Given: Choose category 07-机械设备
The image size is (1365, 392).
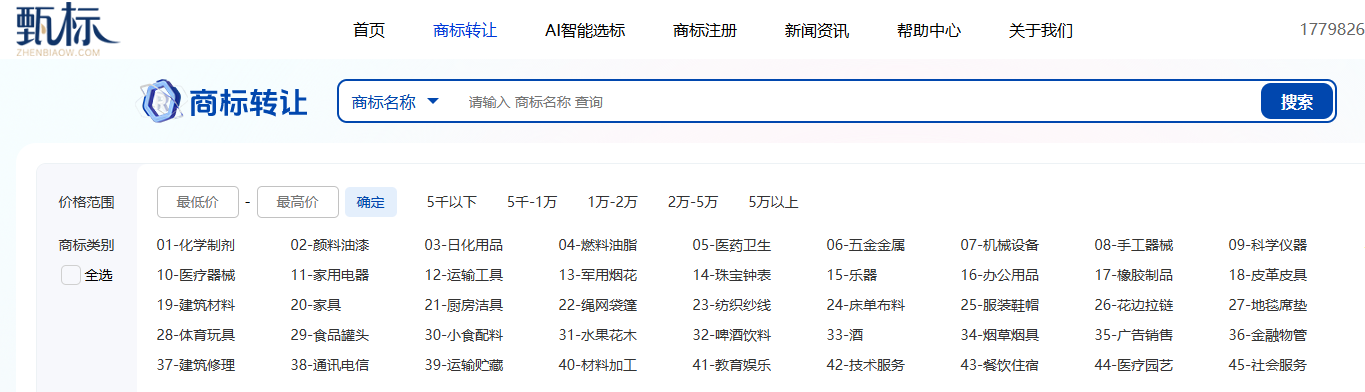Looking at the screenshot, I should click(1000, 245).
